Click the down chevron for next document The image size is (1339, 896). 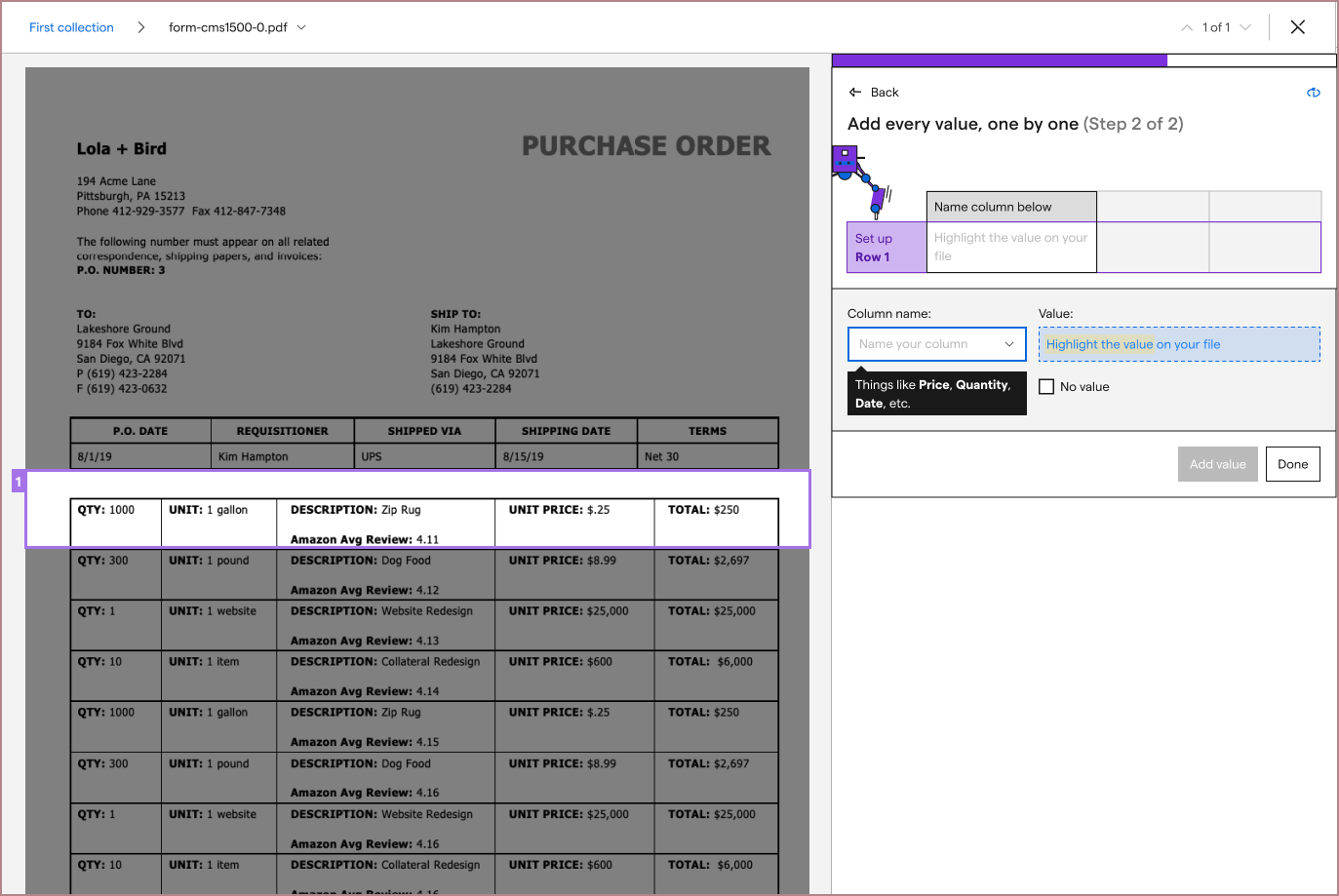pos(1246,27)
